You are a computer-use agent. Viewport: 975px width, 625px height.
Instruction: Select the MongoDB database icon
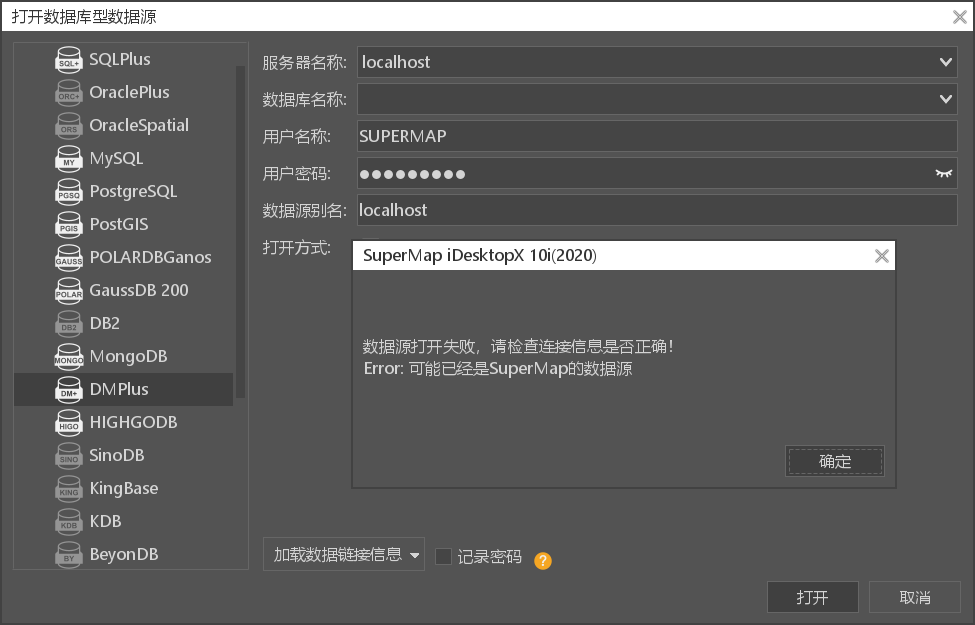[x=68, y=356]
